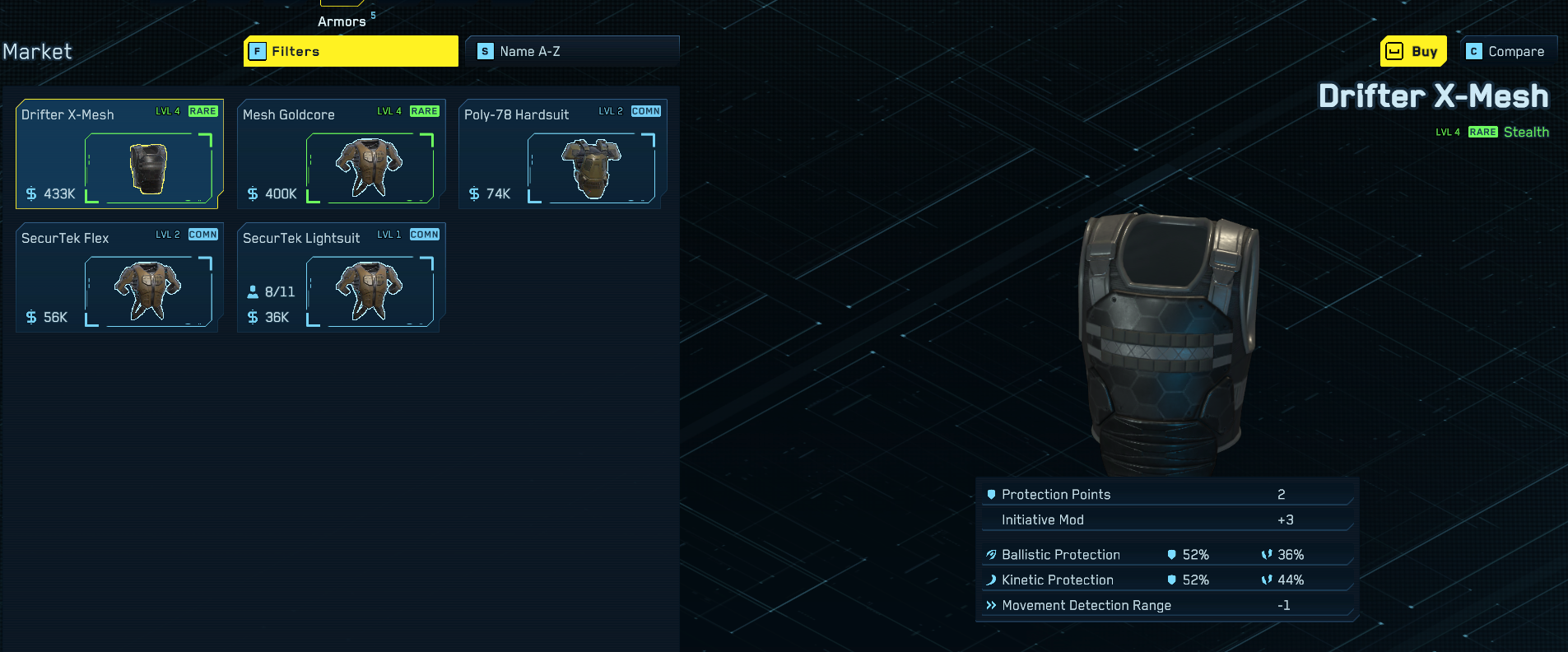Click the RARE tag on Mesh Goldcore
This screenshot has width=1568, height=652.
pyautogui.click(x=425, y=111)
